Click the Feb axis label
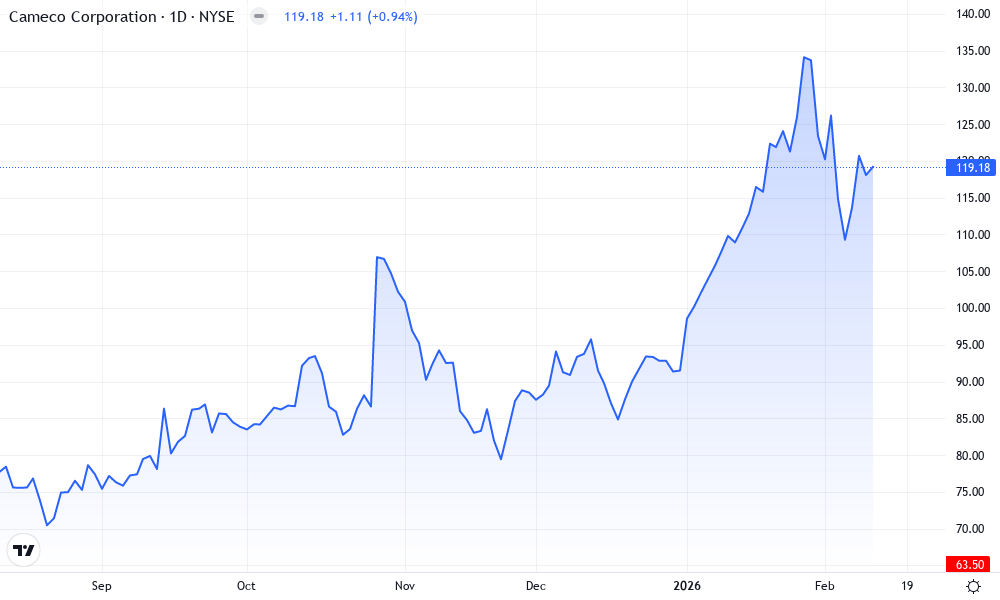 pos(826,586)
